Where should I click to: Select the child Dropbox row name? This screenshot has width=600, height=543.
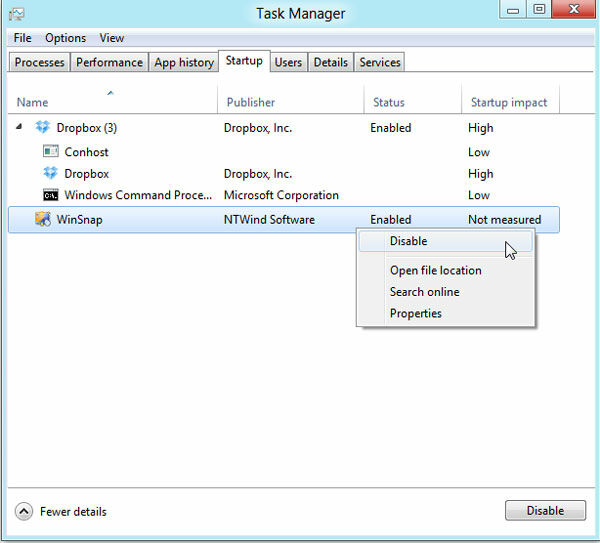[x=86, y=174]
